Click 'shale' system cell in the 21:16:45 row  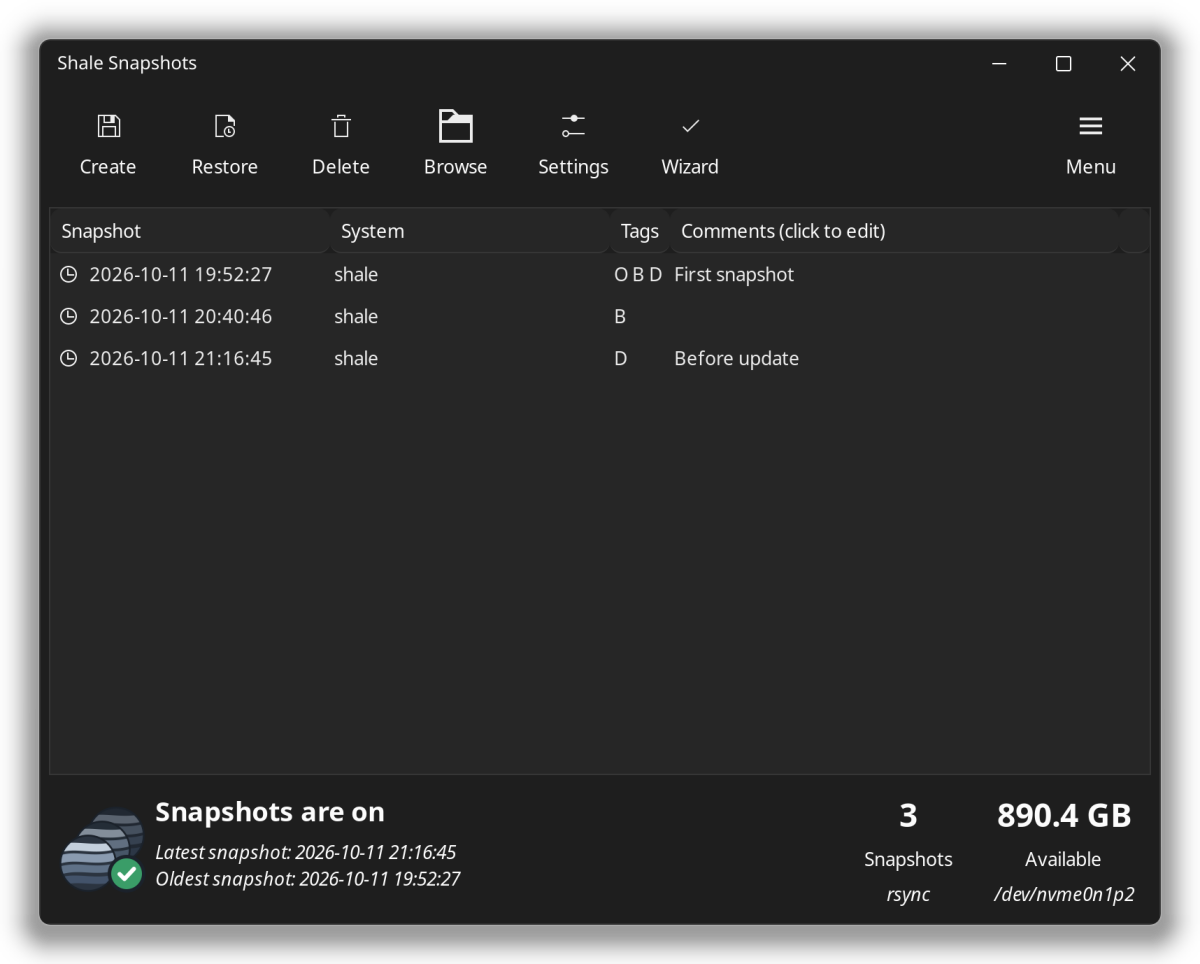click(356, 358)
